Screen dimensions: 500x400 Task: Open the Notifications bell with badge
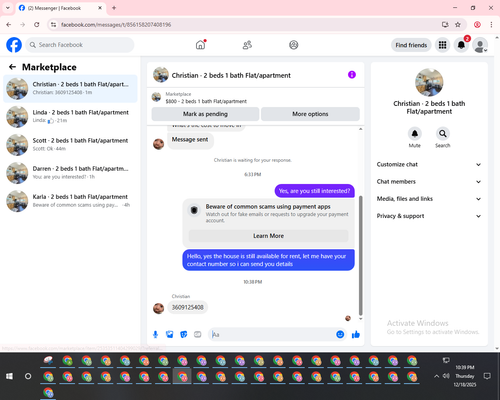[x=461, y=45]
